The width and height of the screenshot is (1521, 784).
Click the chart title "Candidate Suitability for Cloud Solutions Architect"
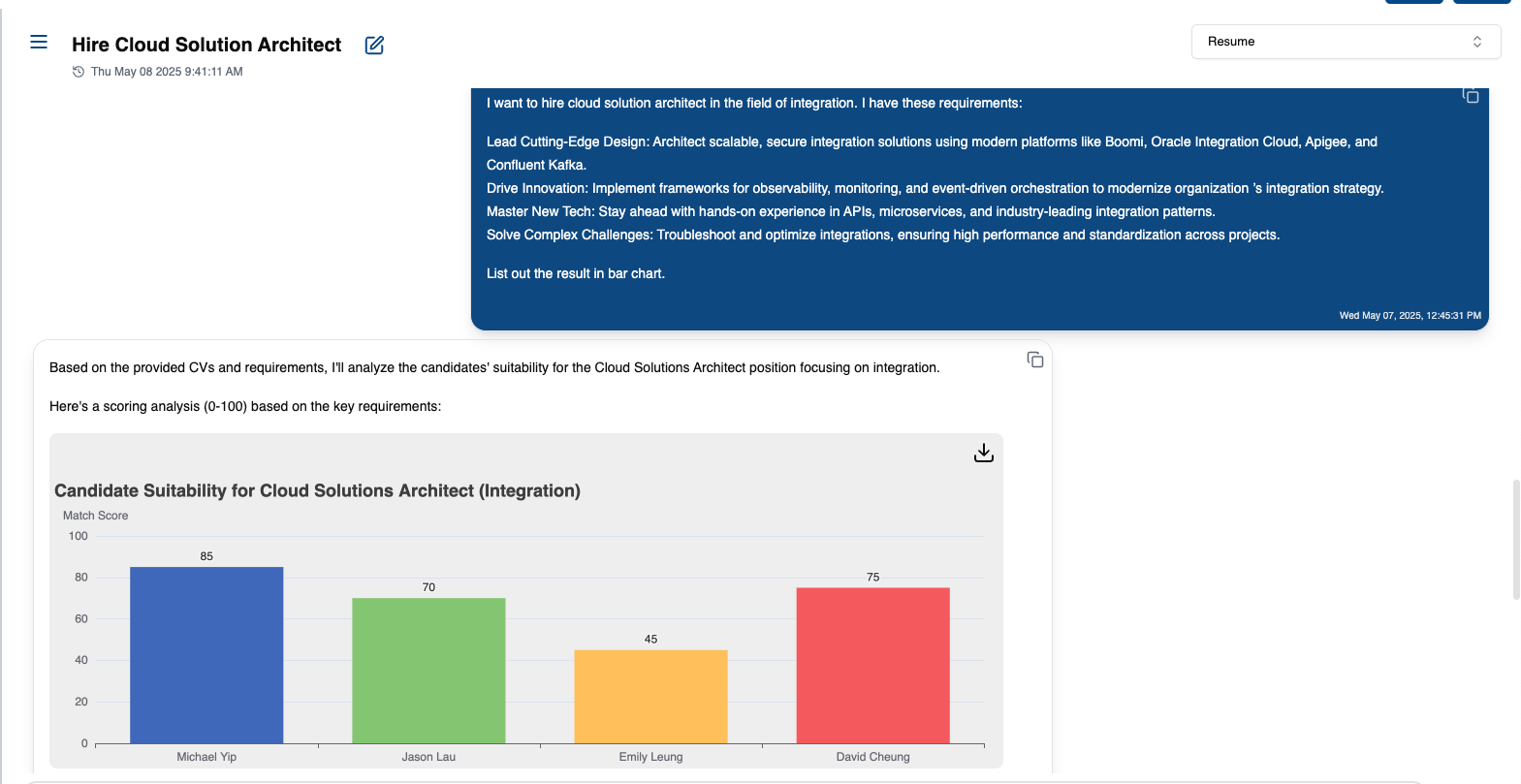click(x=317, y=490)
